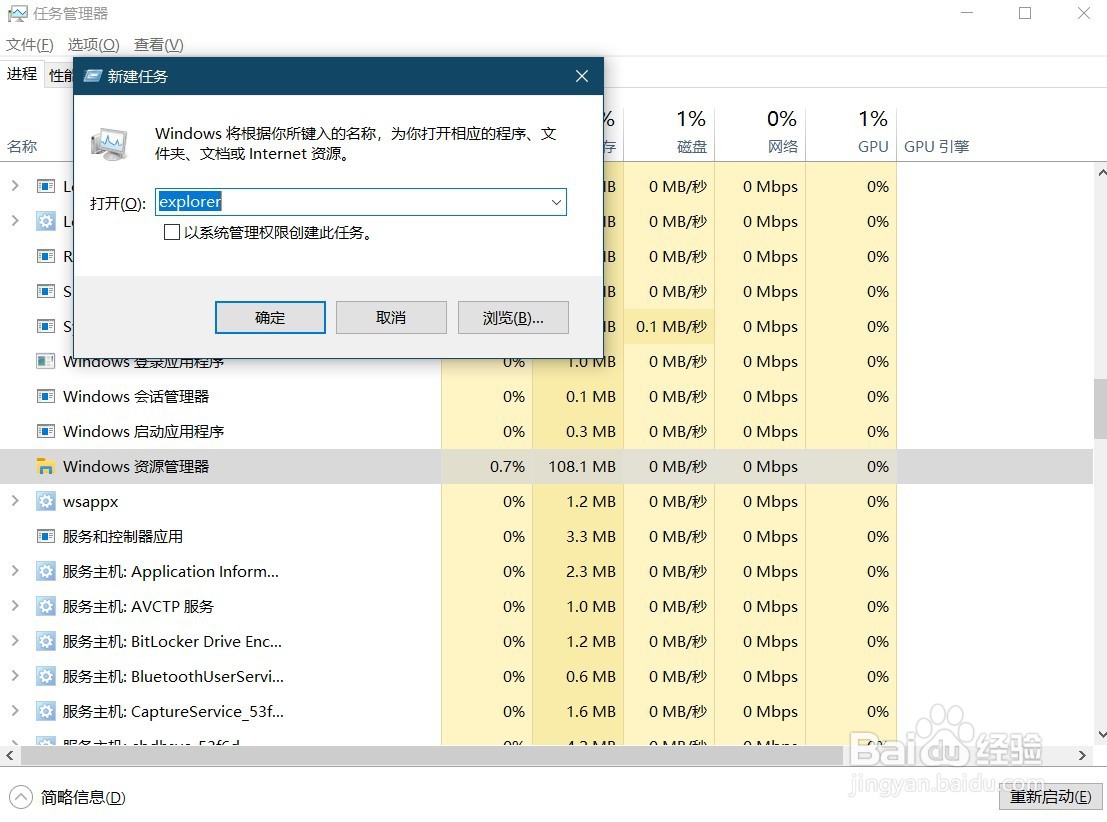Click the 取消 button
Image resolution: width=1107 pixels, height=822 pixels.
391,318
